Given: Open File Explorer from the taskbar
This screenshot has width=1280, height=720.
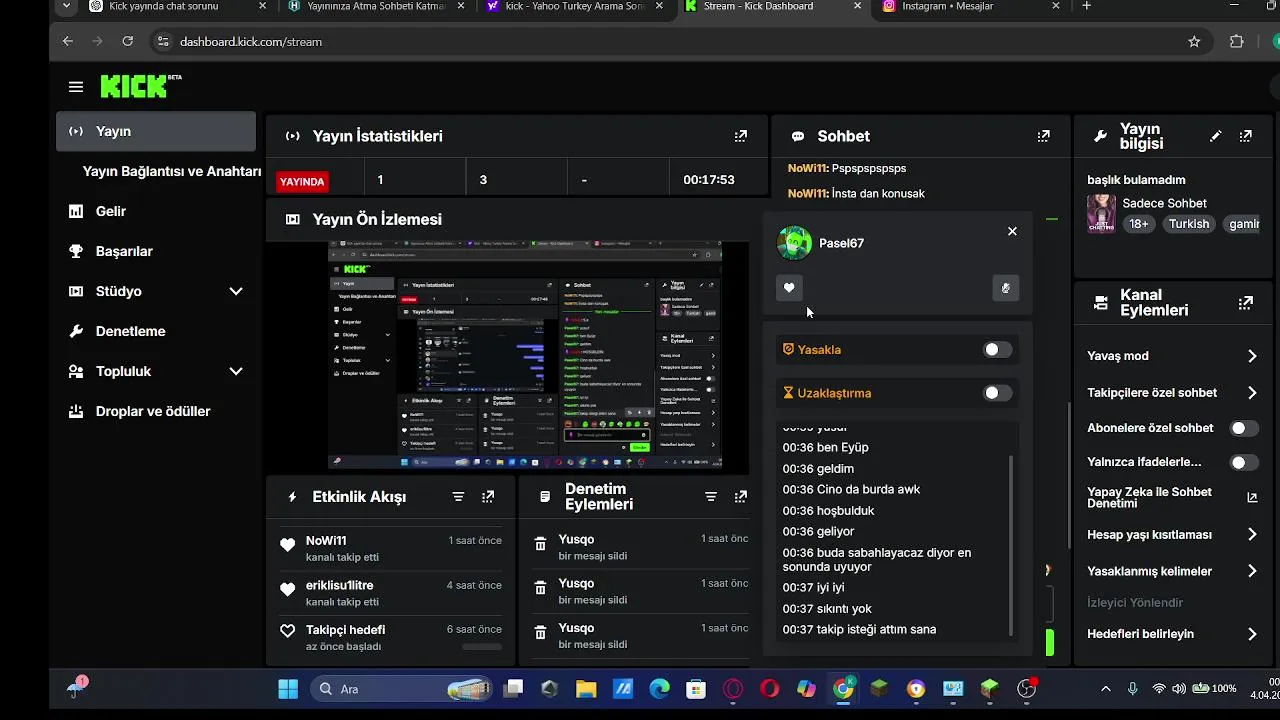Looking at the screenshot, I should pos(586,689).
